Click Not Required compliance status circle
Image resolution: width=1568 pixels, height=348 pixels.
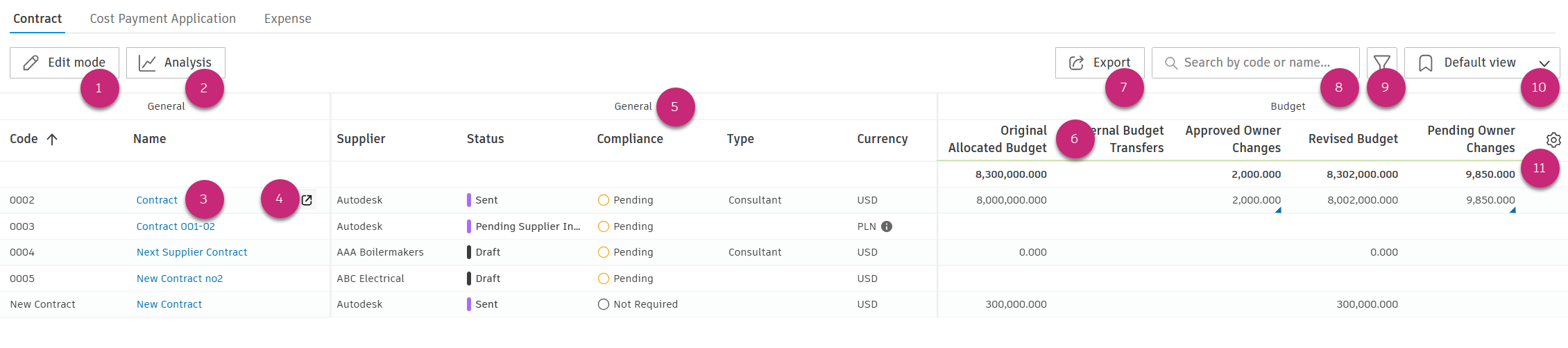click(603, 304)
